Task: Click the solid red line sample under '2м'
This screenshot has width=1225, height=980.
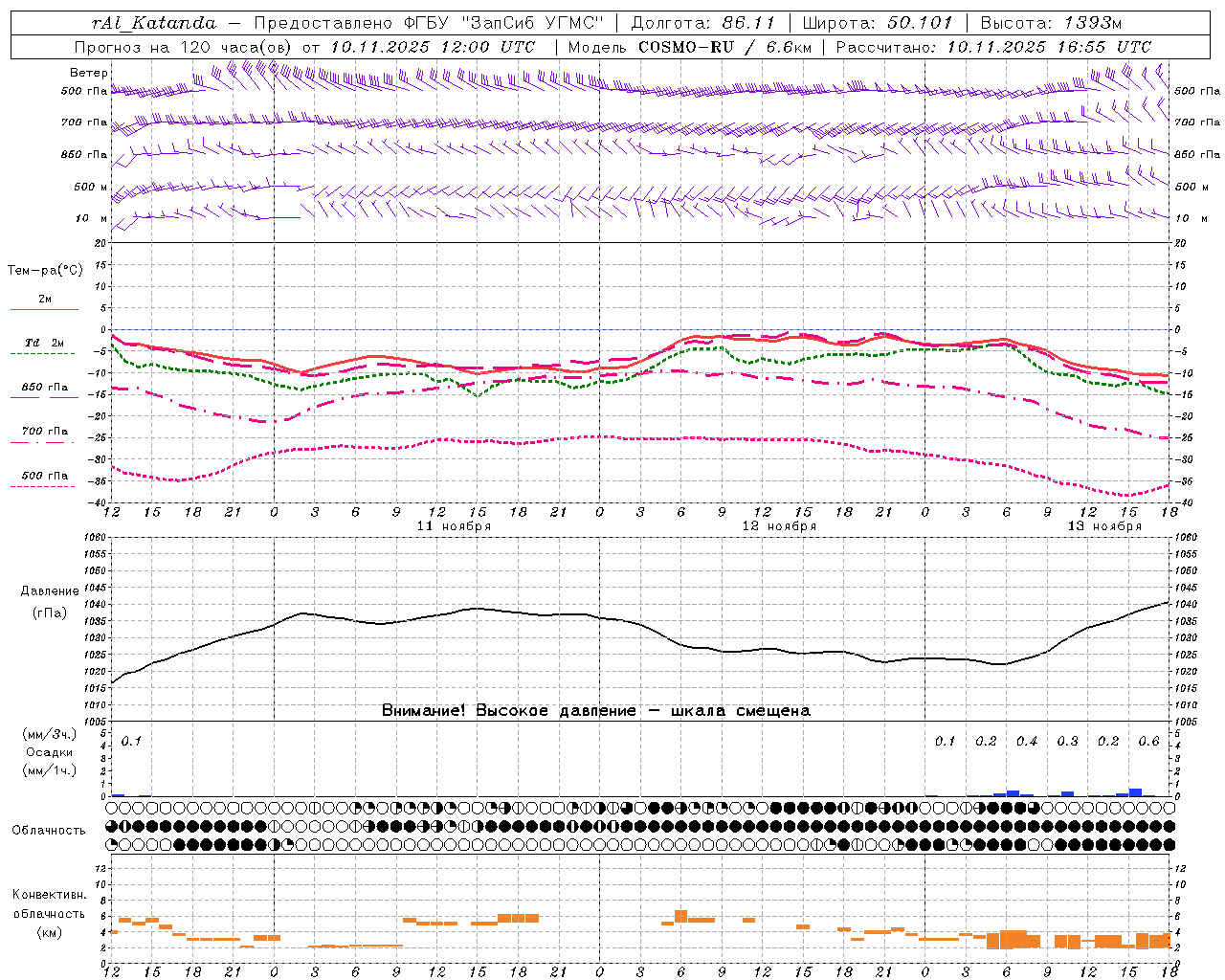Action: (44, 310)
